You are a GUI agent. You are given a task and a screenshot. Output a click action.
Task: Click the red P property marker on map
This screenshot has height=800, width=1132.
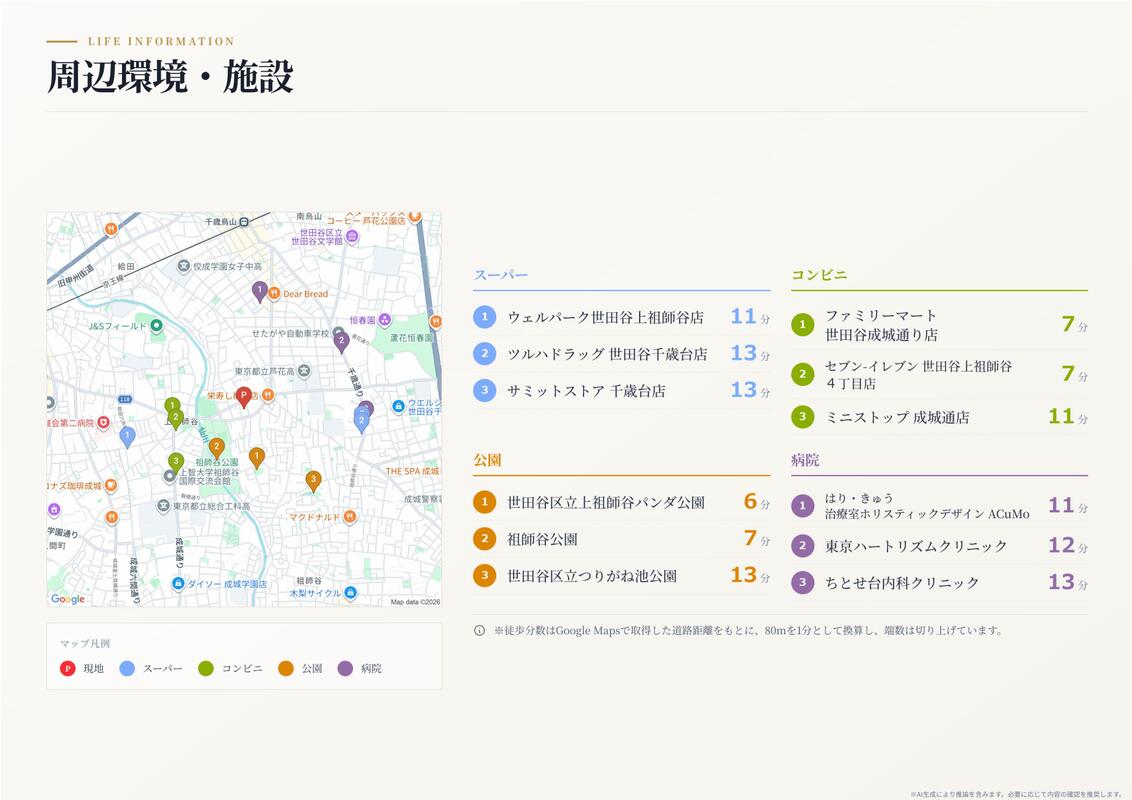point(244,396)
